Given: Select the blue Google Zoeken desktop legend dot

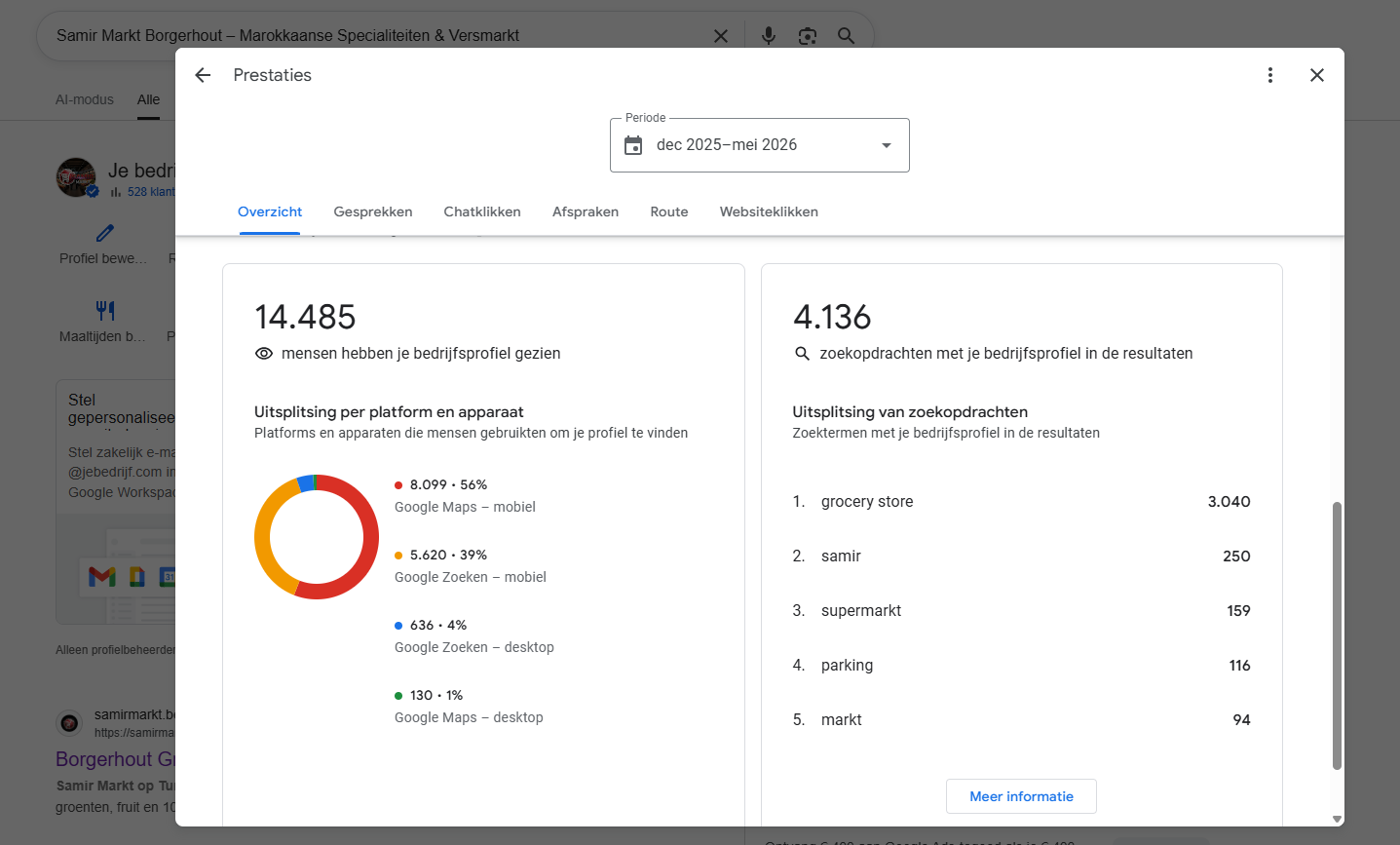Looking at the screenshot, I should pyautogui.click(x=398, y=625).
